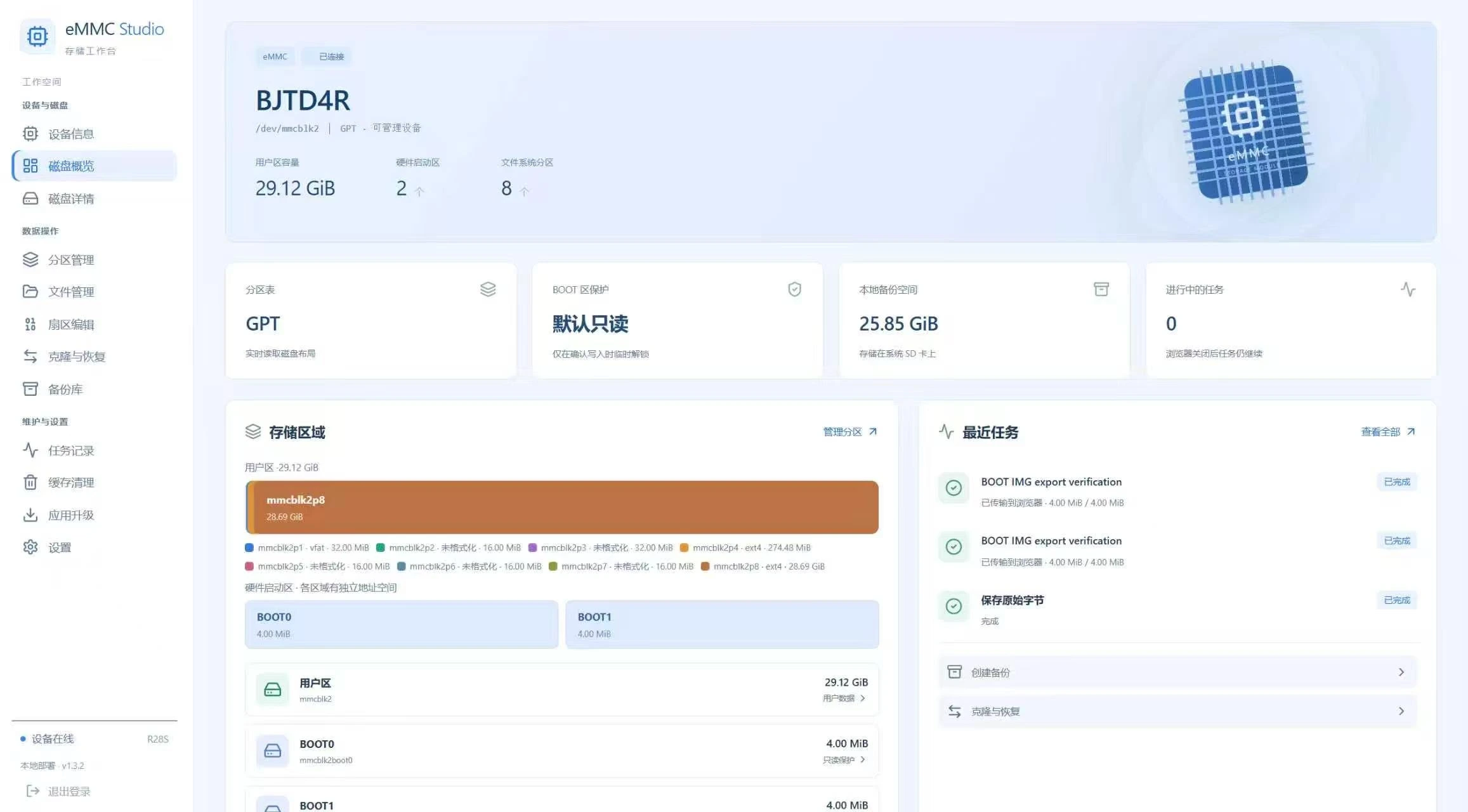Click the 文件管理 folder icon

[x=30, y=291]
